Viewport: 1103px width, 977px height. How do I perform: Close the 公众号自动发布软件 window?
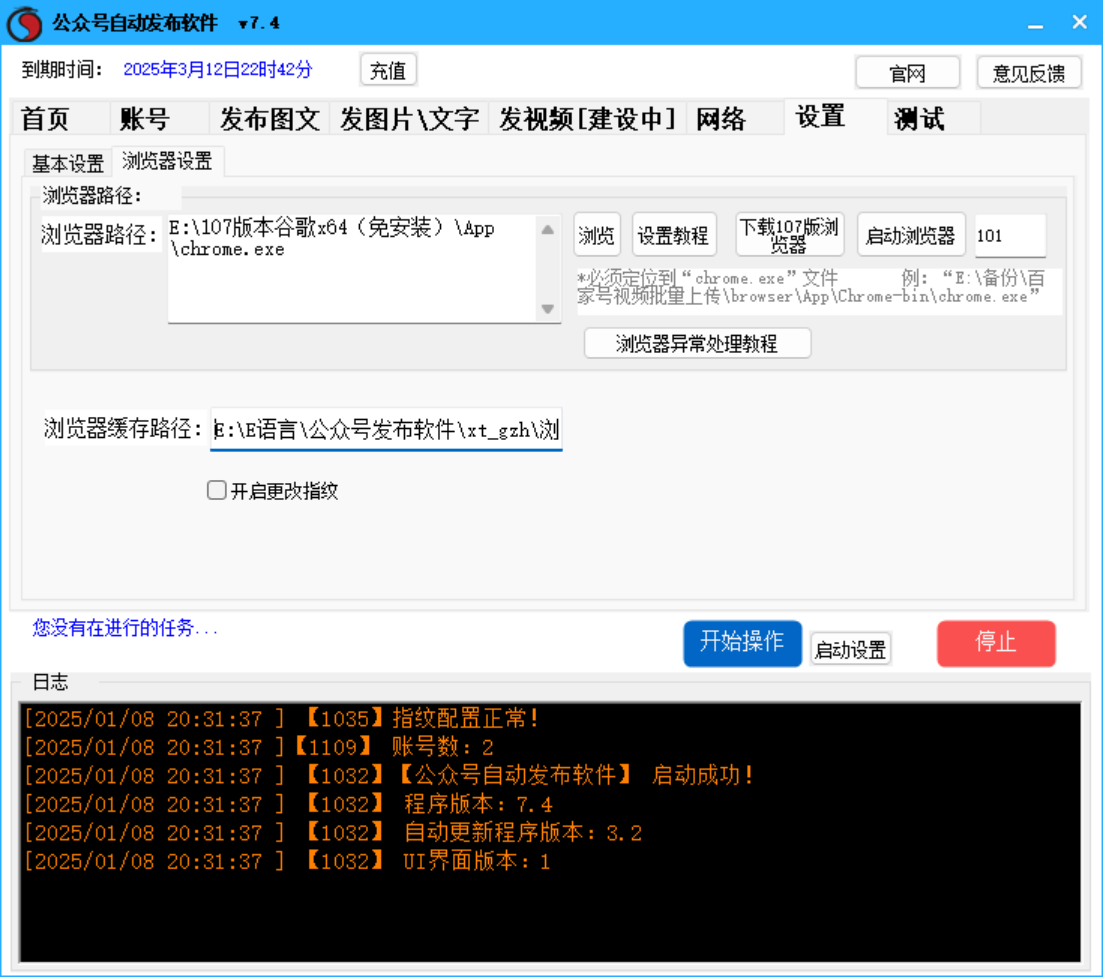(x=1080, y=23)
